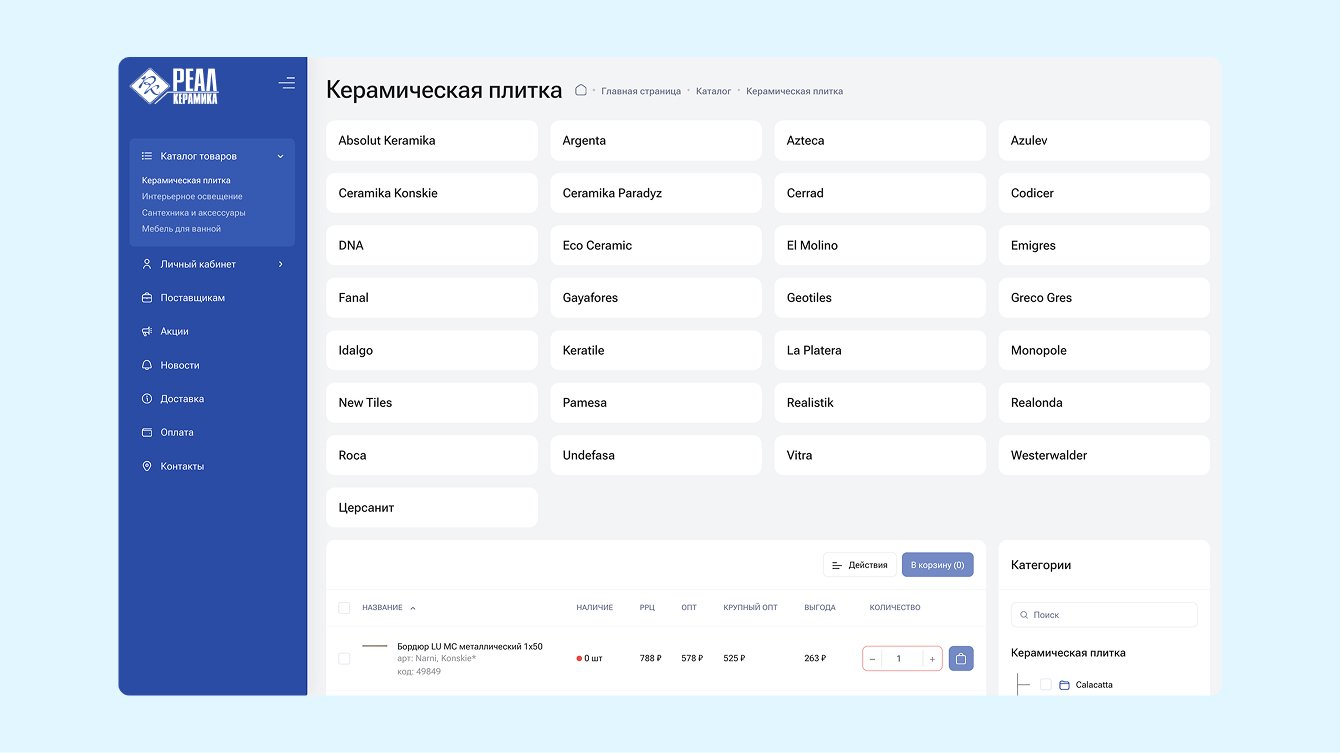The image size is (1340, 753).
Task: Open the El Molino brand card
Action: [880, 245]
